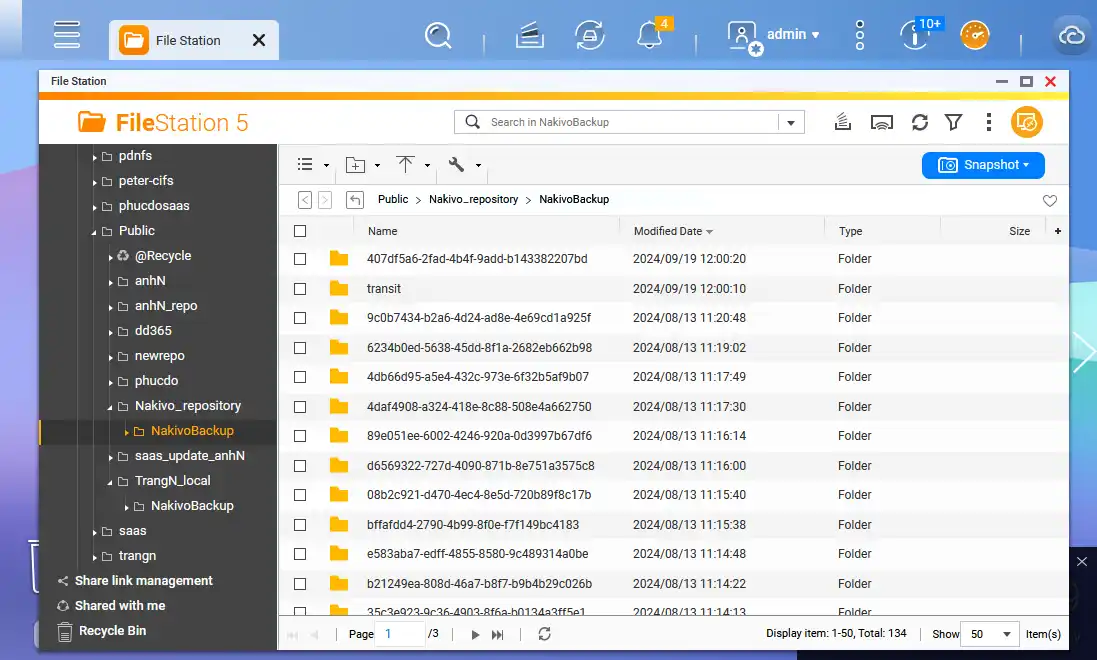Open the system info icon with 10+ badge
This screenshot has width=1097, height=660.
point(915,35)
